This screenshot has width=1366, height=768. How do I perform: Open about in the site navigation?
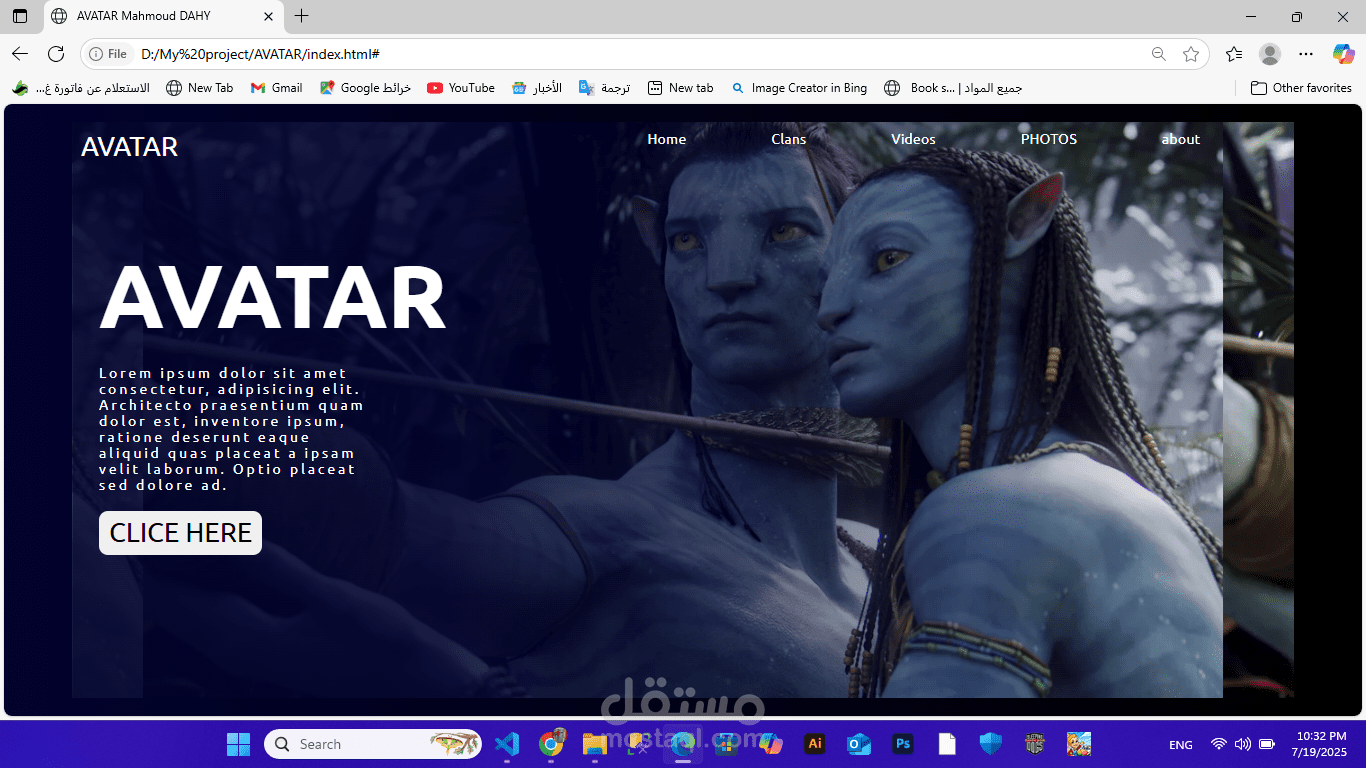point(1180,139)
